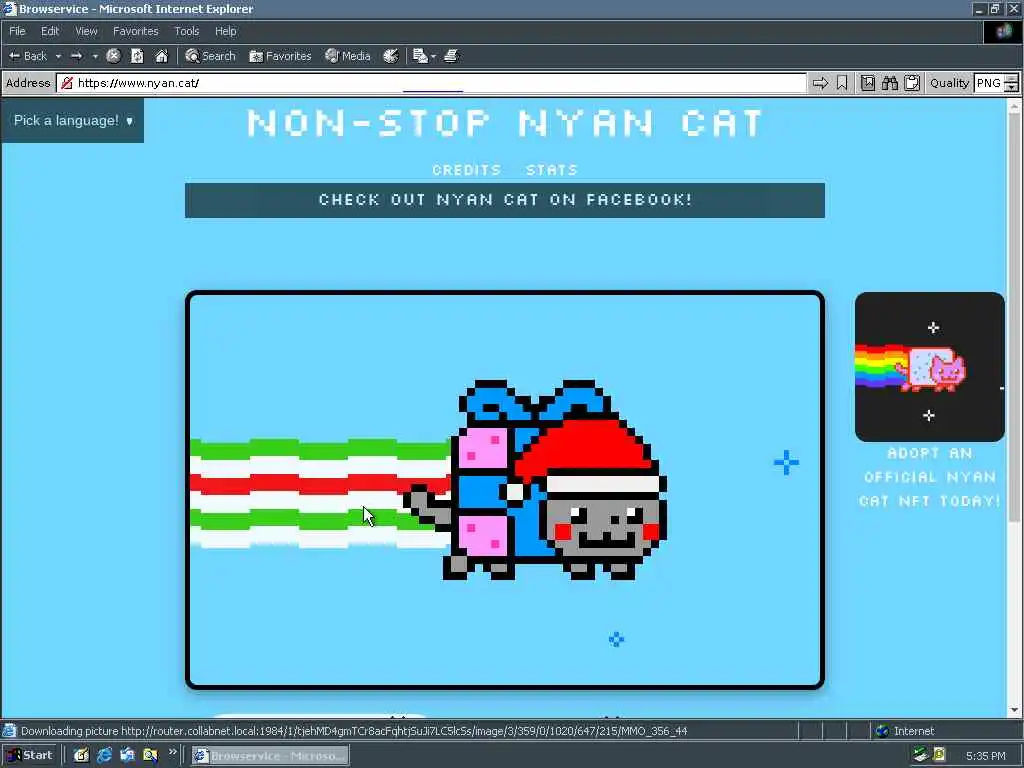
Task: Click the second system tray icon
Action: click(939, 755)
